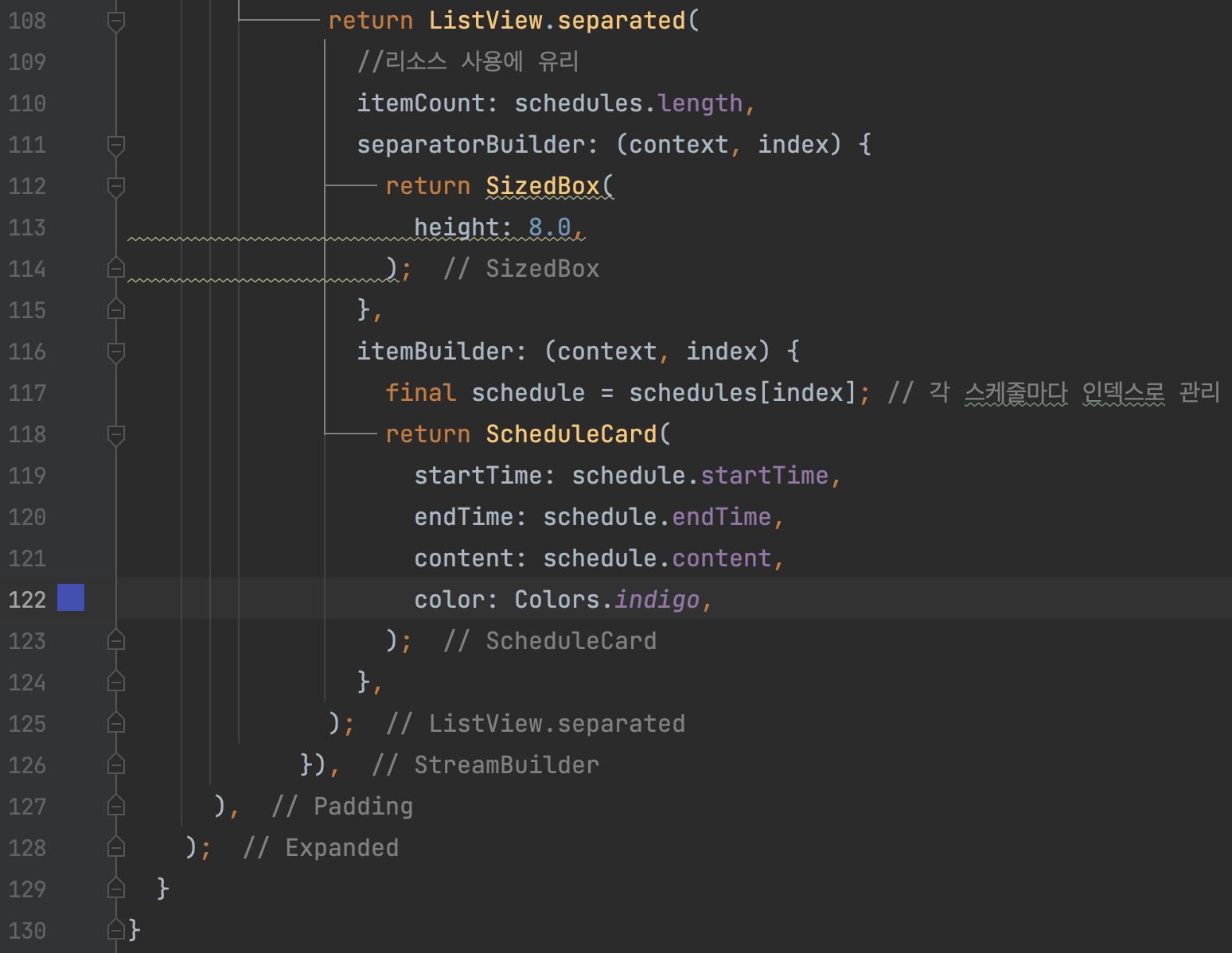This screenshot has height=953, width=1232.
Task: Click the // Padding closing hint
Action: point(342,807)
